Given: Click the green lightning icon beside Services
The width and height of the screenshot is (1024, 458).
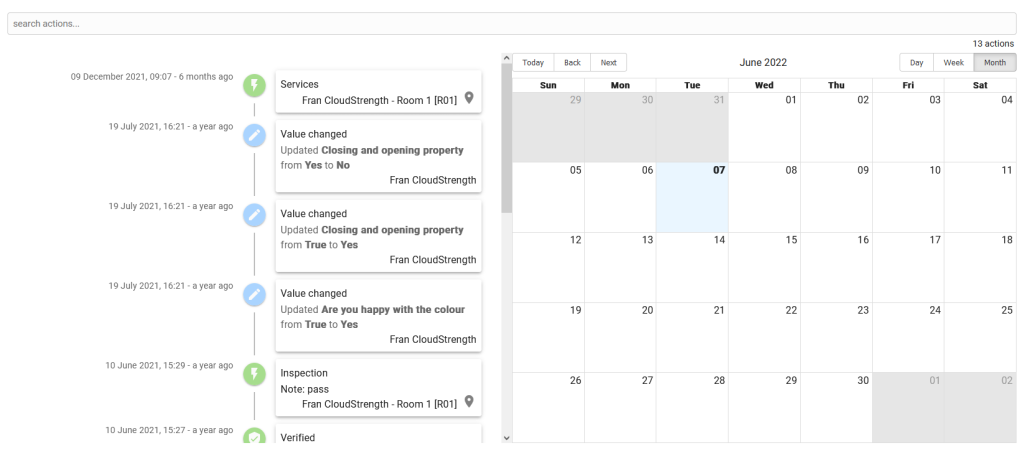Looking at the screenshot, I should coord(255,86).
